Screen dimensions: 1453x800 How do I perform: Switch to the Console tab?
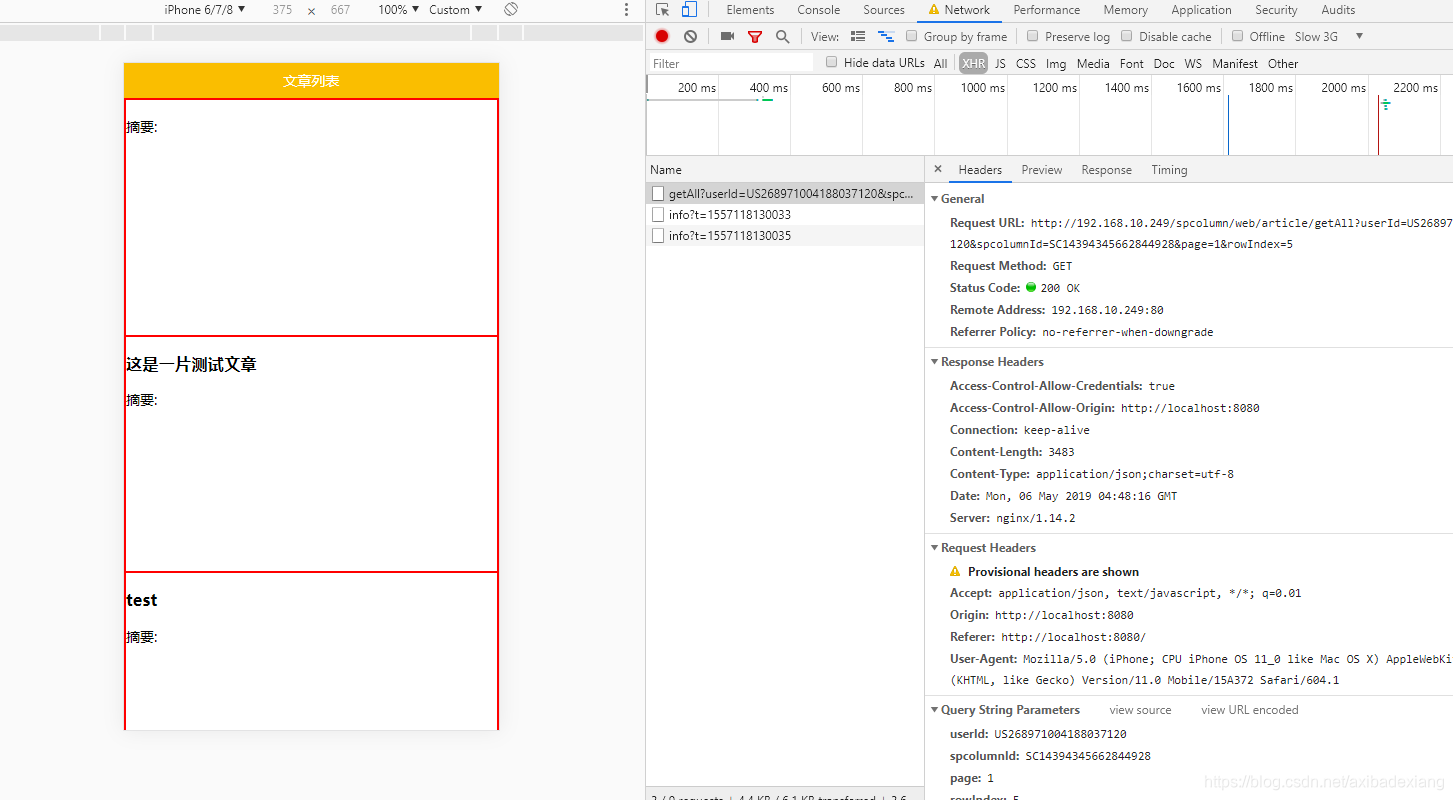pos(818,10)
